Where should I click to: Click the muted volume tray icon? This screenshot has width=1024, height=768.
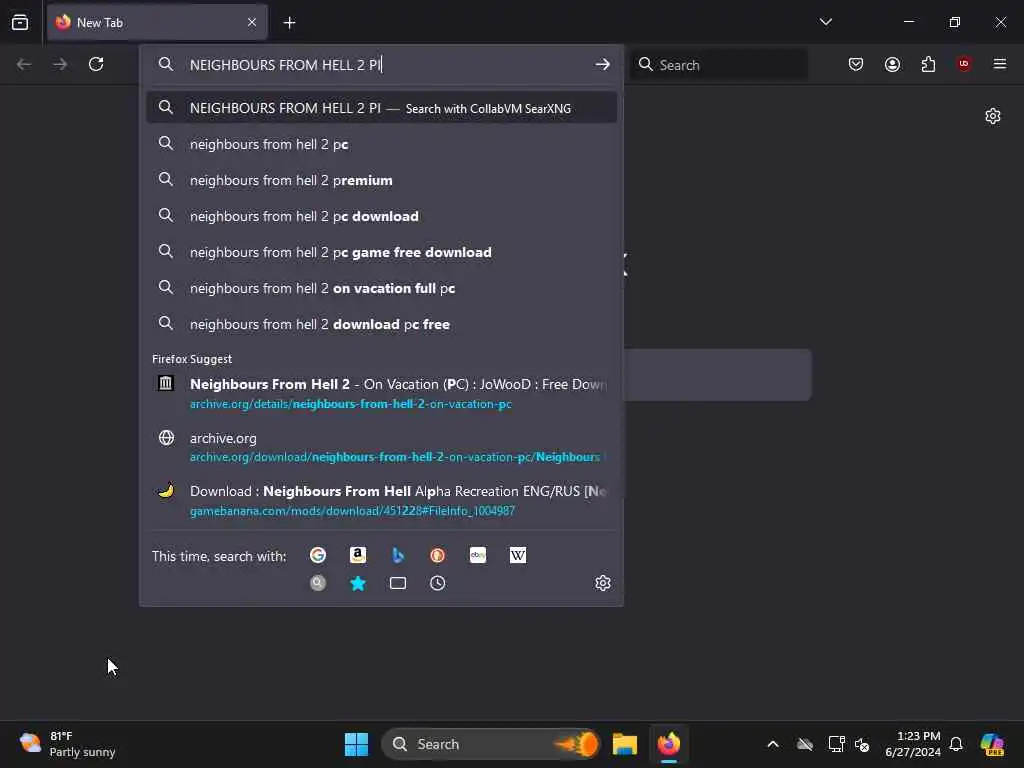[862, 744]
